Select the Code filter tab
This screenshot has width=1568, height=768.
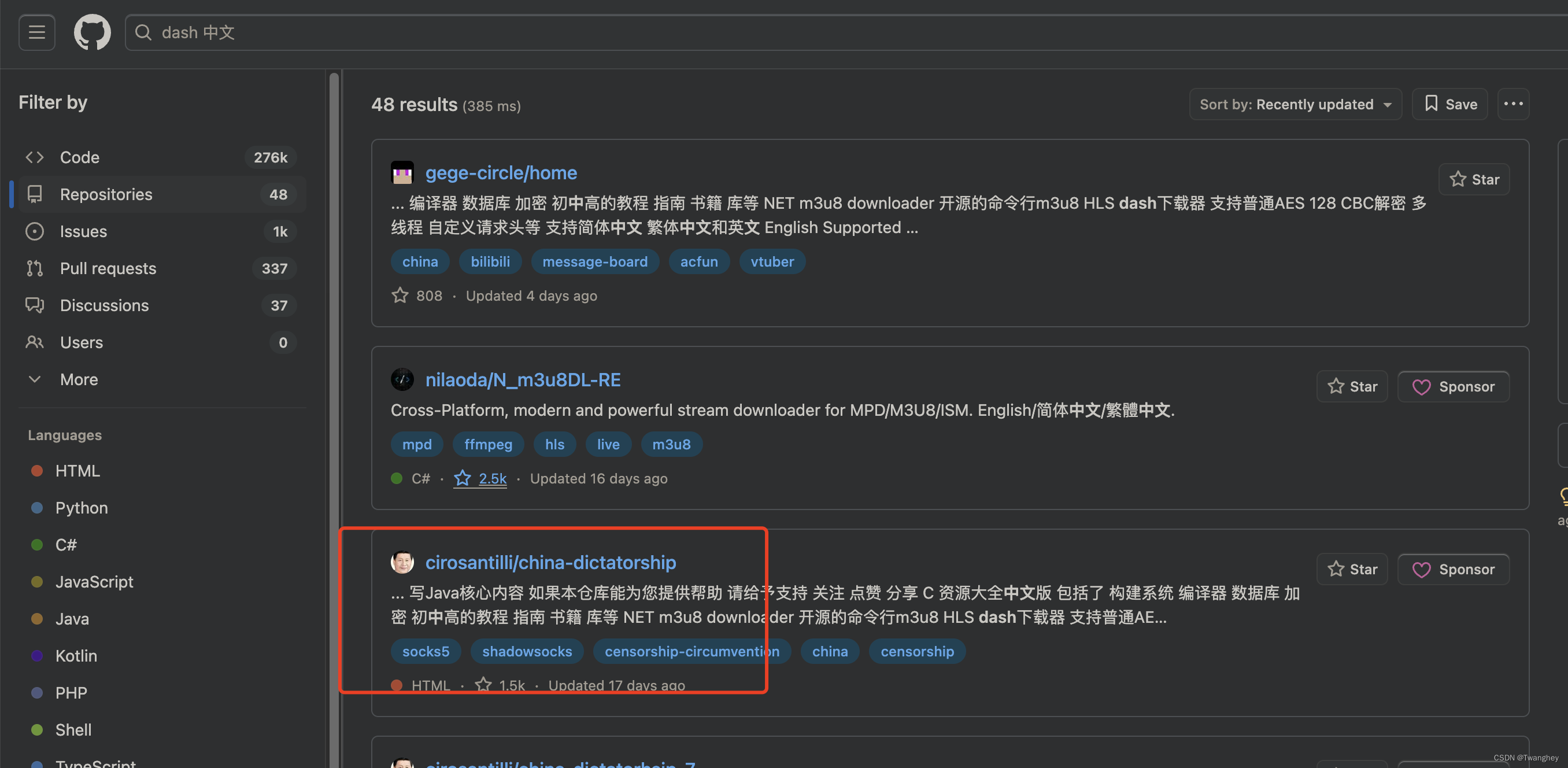(162, 157)
